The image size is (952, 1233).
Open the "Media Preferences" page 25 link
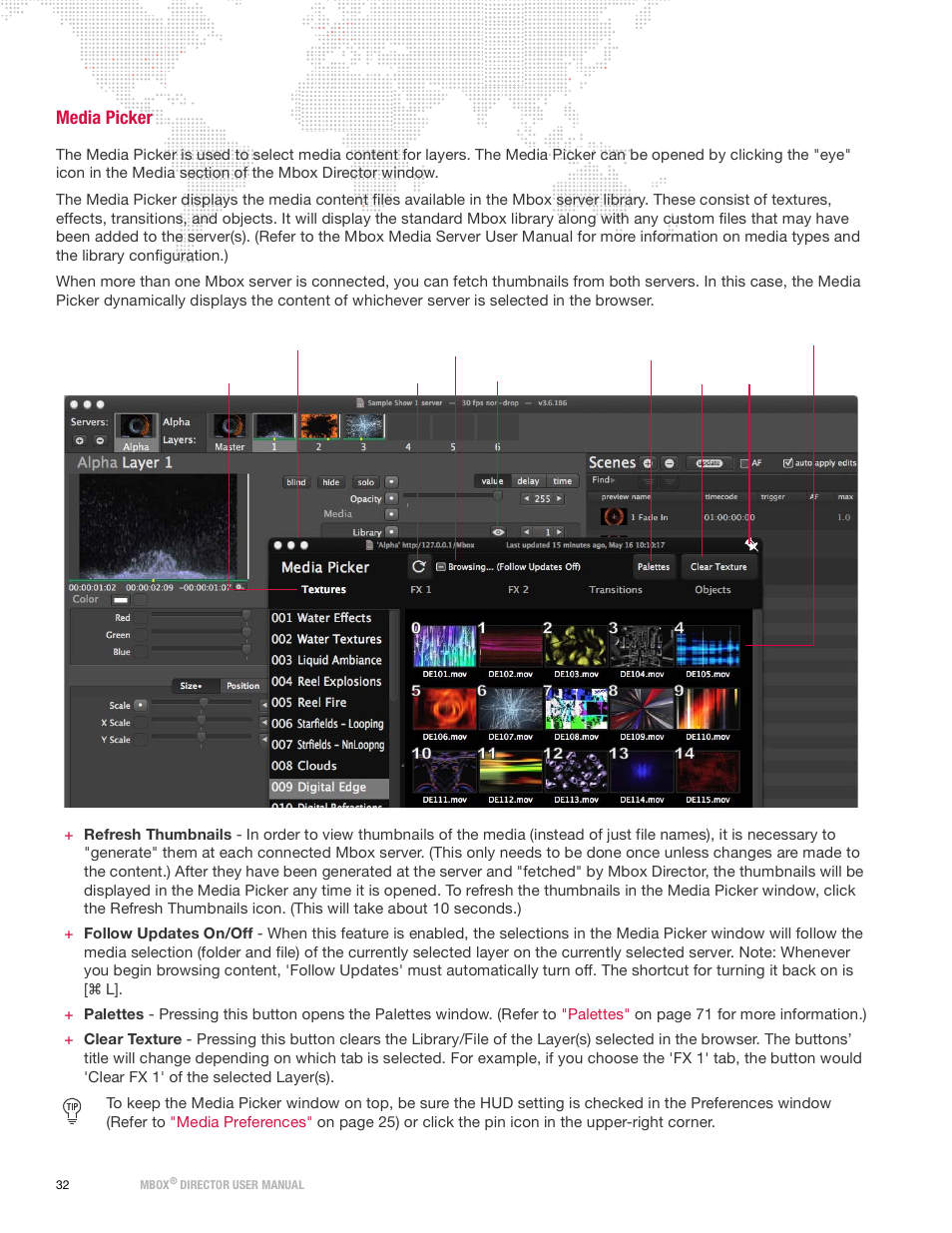click(x=240, y=1122)
